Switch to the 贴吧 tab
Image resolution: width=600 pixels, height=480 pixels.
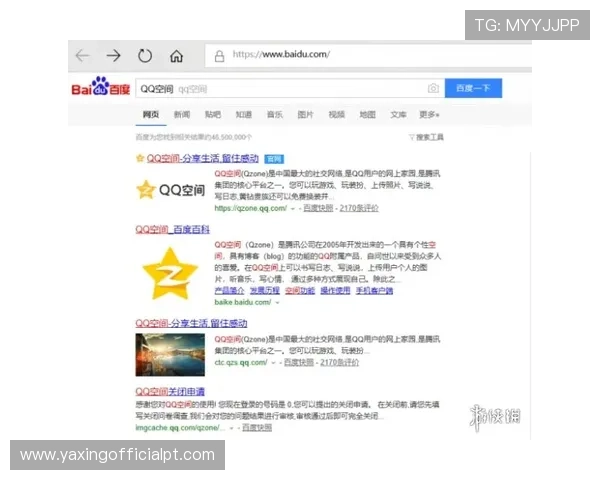[x=213, y=114]
